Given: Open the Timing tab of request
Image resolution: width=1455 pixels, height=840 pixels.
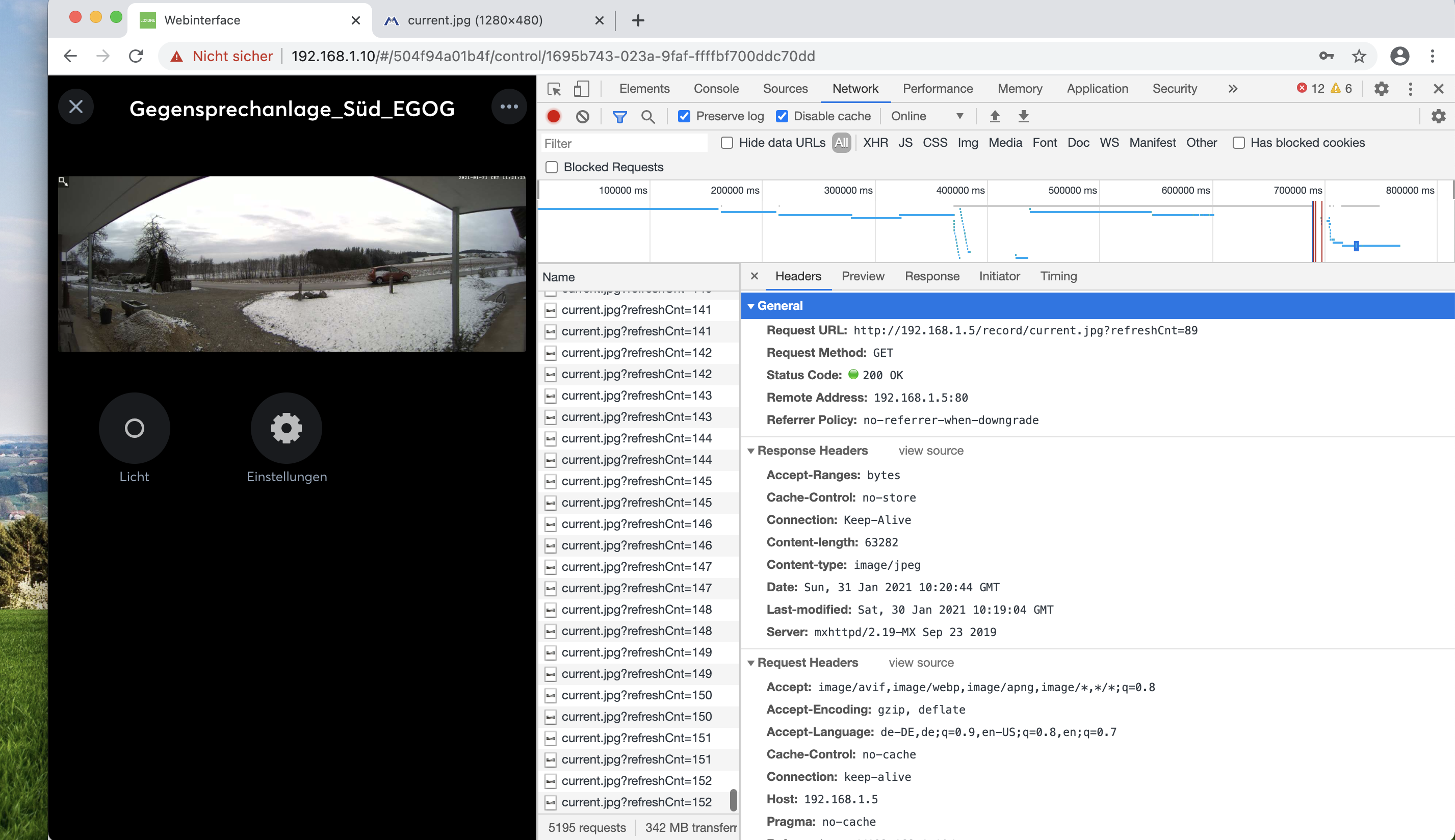Looking at the screenshot, I should [x=1057, y=276].
